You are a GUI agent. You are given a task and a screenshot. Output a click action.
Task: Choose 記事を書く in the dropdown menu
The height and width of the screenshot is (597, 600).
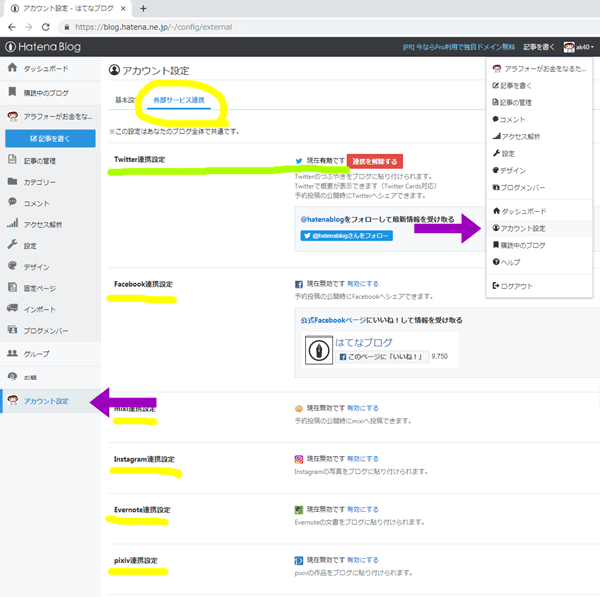click(x=539, y=86)
